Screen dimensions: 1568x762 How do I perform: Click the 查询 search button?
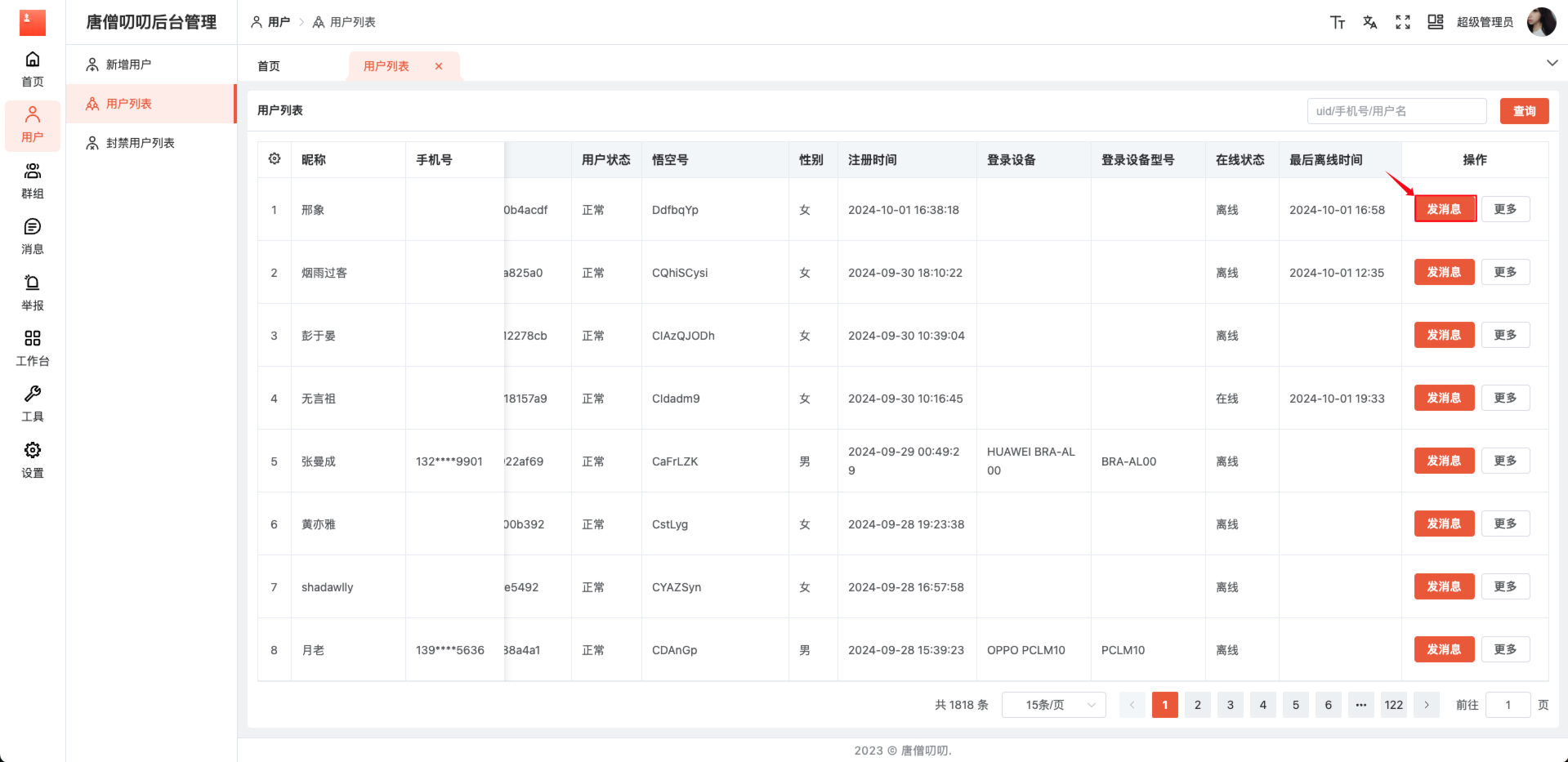(x=1523, y=110)
